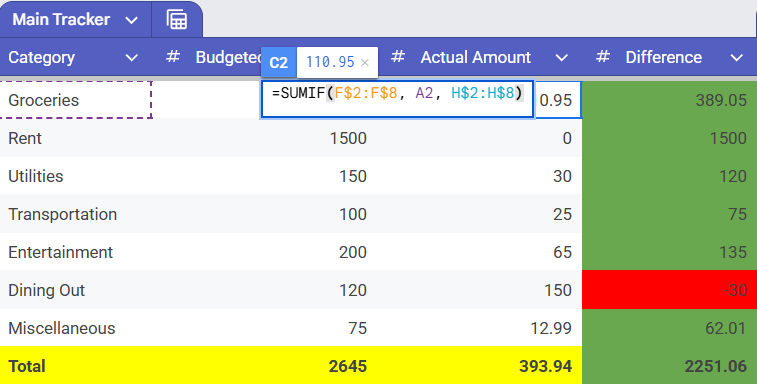Open the Difference column dropdown
Screen dimensions: 757x384
point(736,57)
